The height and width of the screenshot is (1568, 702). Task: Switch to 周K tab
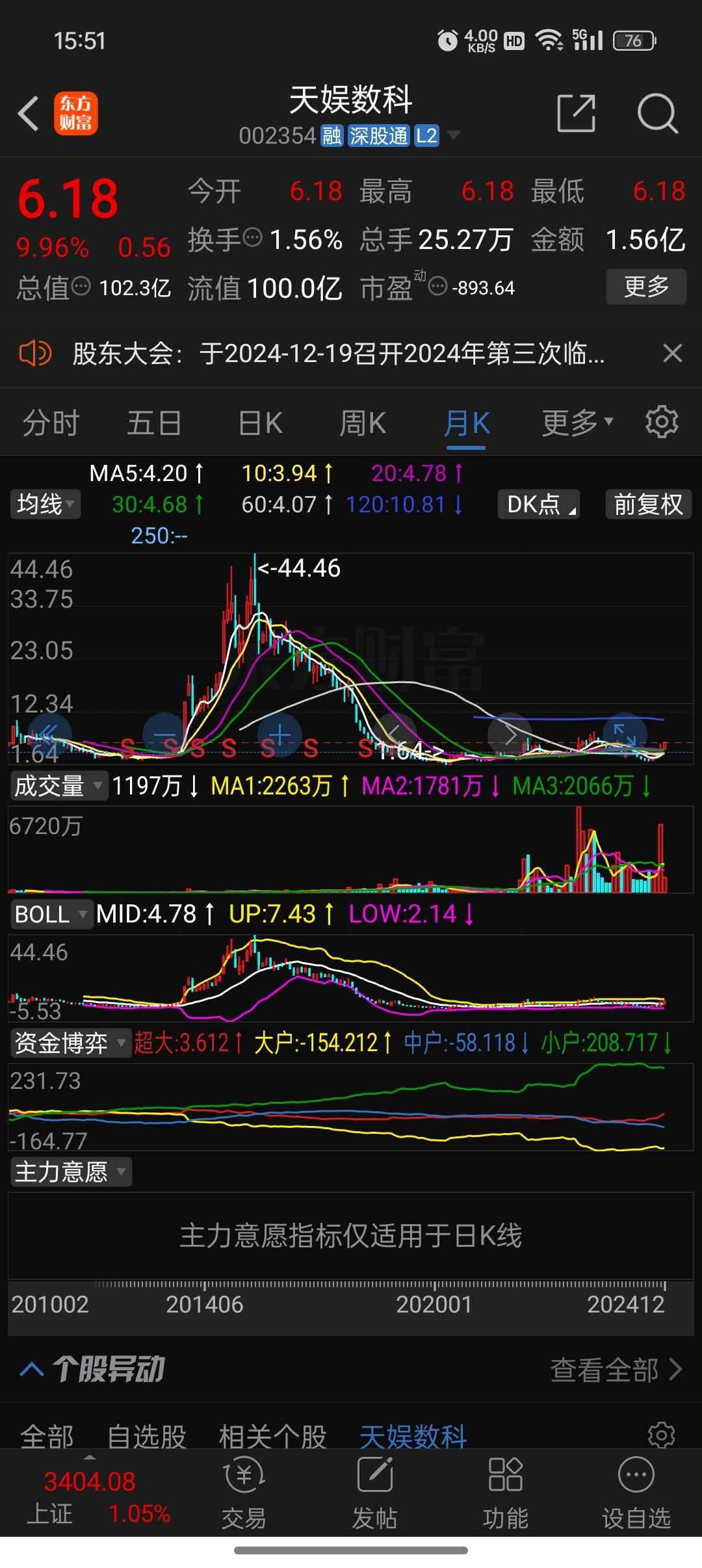[x=363, y=423]
